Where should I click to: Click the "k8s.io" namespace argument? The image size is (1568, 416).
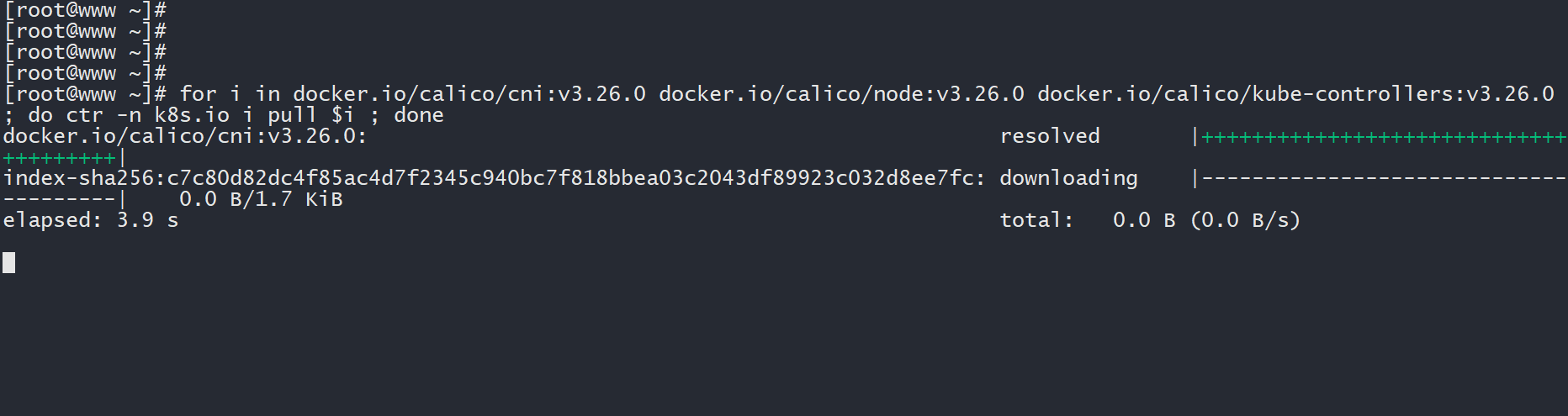192,115
